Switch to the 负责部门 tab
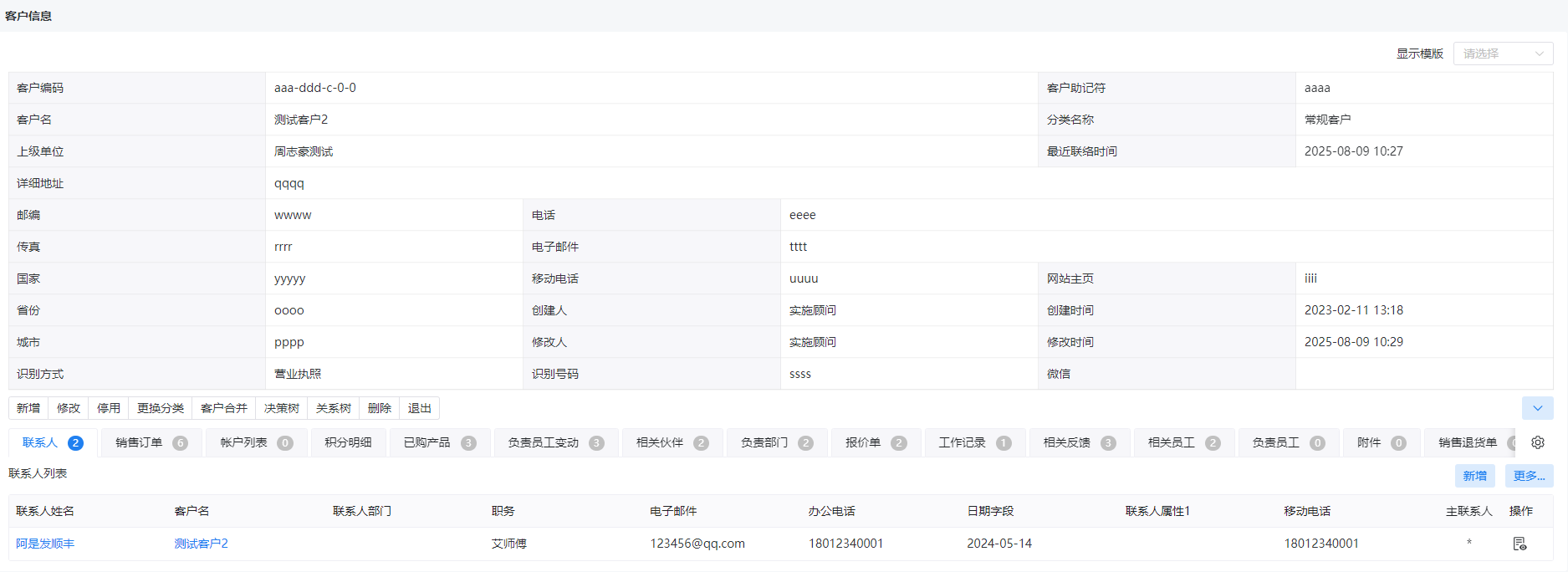 pyautogui.click(x=777, y=442)
